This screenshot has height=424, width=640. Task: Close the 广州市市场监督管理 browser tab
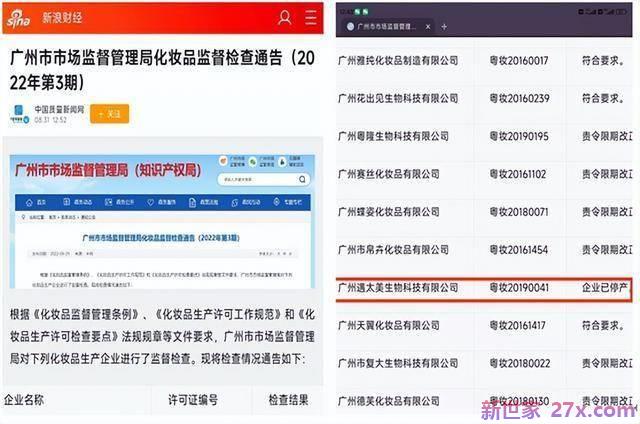tap(428, 27)
